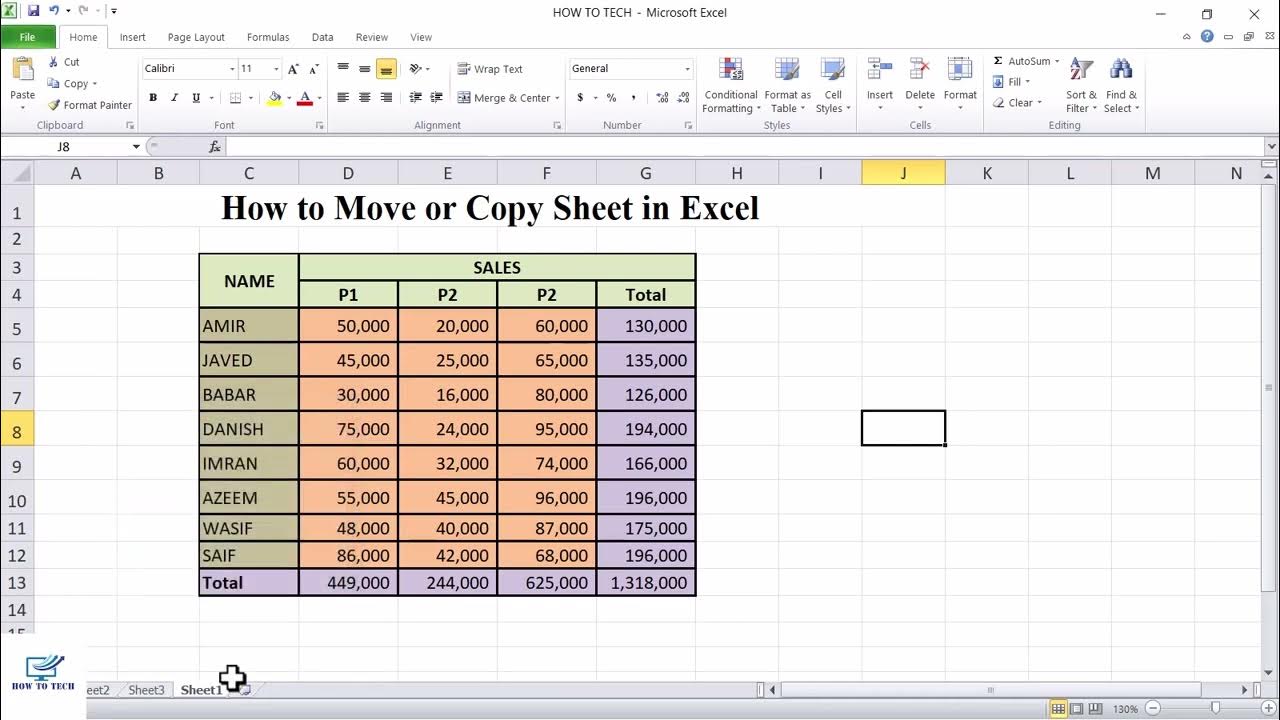This screenshot has height=720, width=1280.
Task: Toggle the highlighted Bottom Align button
Action: coord(386,69)
